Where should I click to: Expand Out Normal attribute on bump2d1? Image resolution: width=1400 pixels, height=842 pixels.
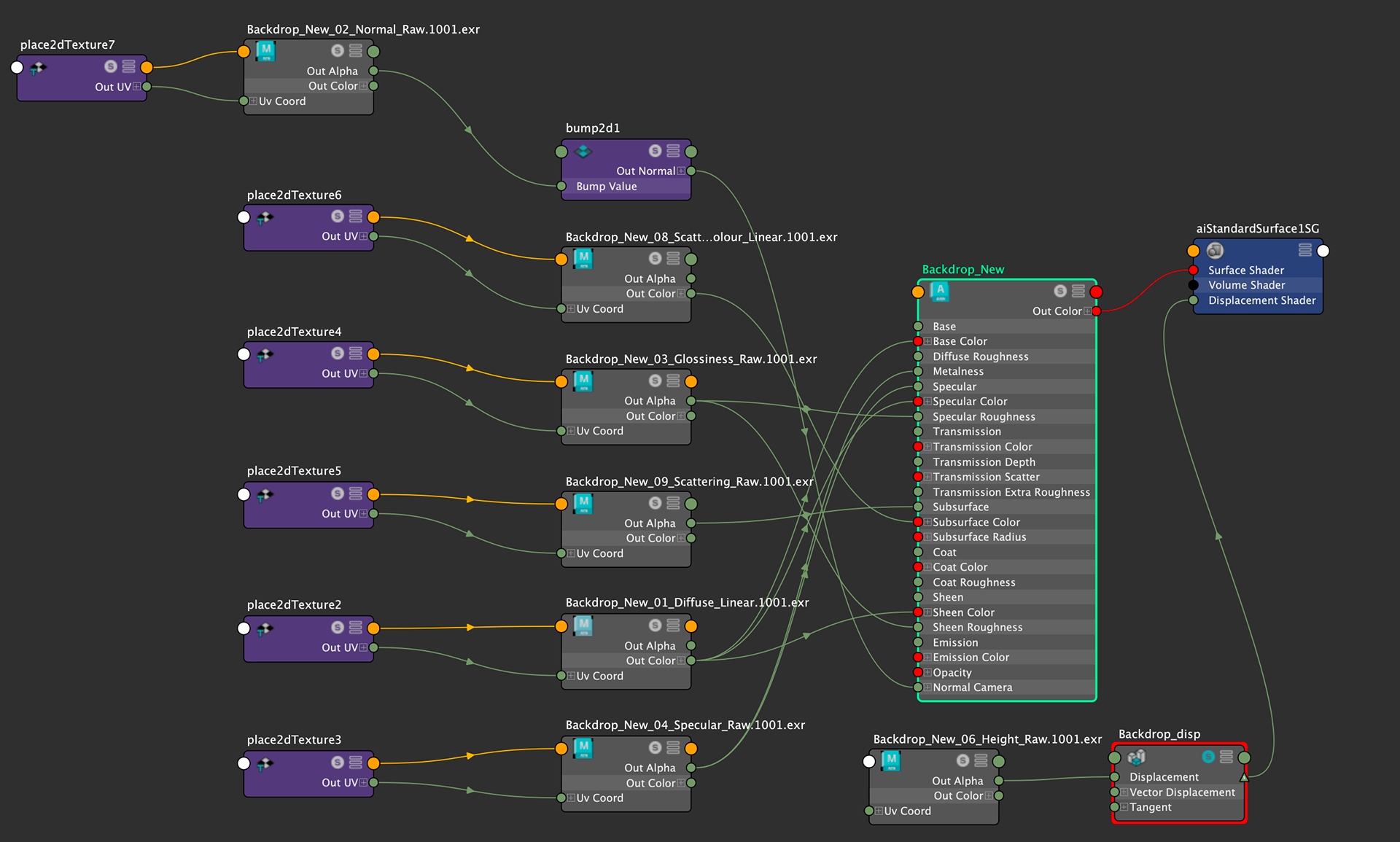(x=681, y=171)
